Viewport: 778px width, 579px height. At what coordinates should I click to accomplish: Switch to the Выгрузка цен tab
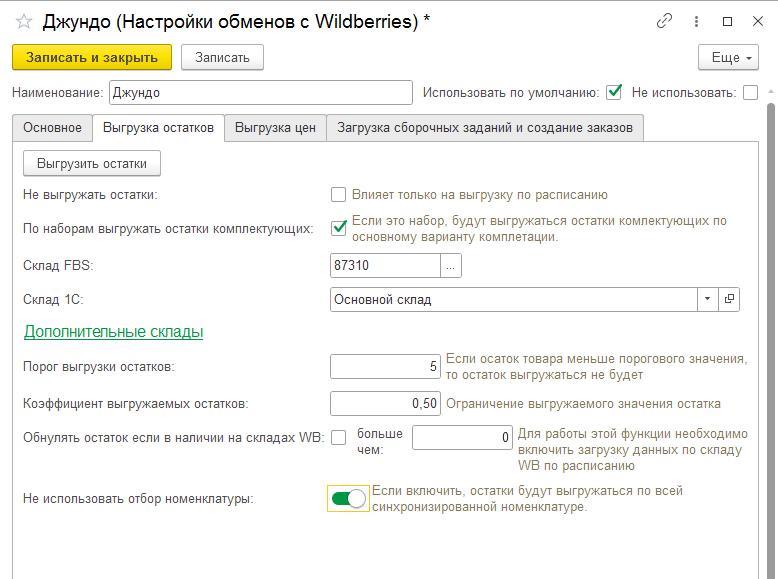(x=275, y=128)
